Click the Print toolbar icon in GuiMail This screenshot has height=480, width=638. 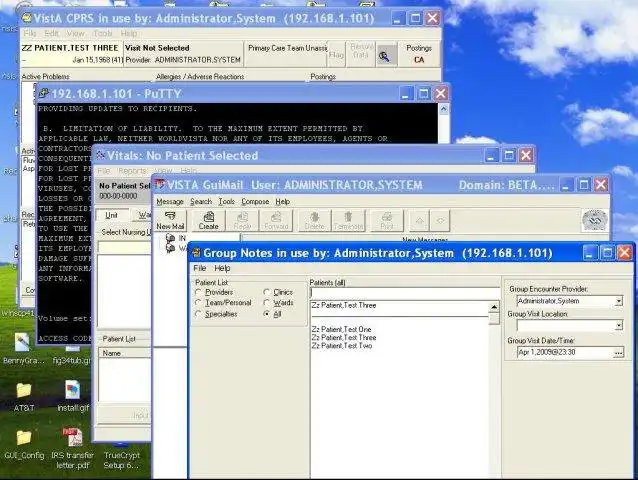[387, 220]
